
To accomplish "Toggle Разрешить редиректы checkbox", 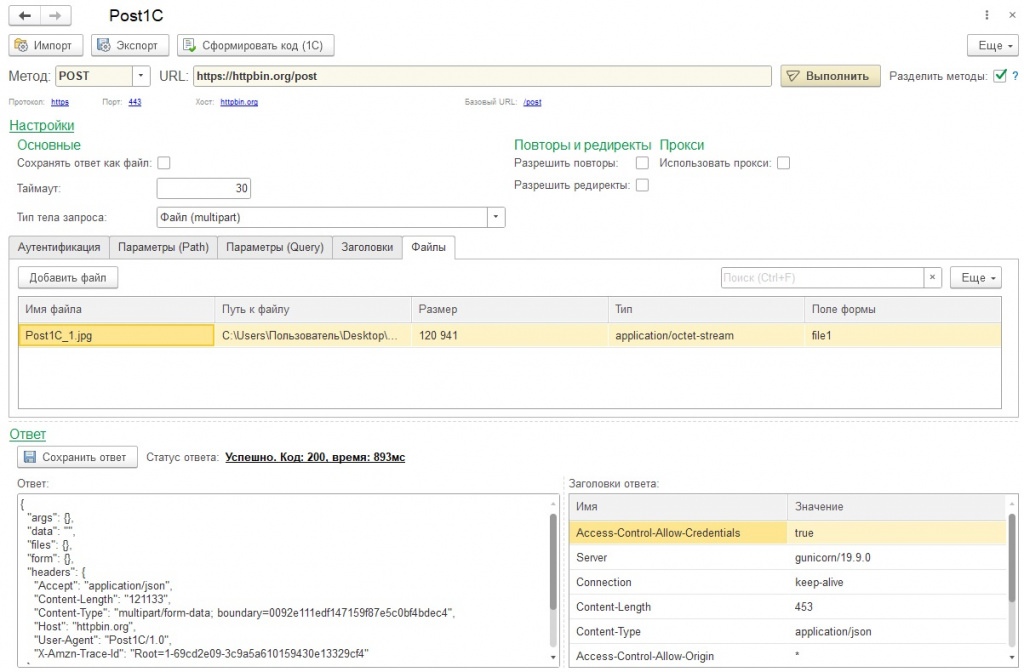I will point(643,185).
